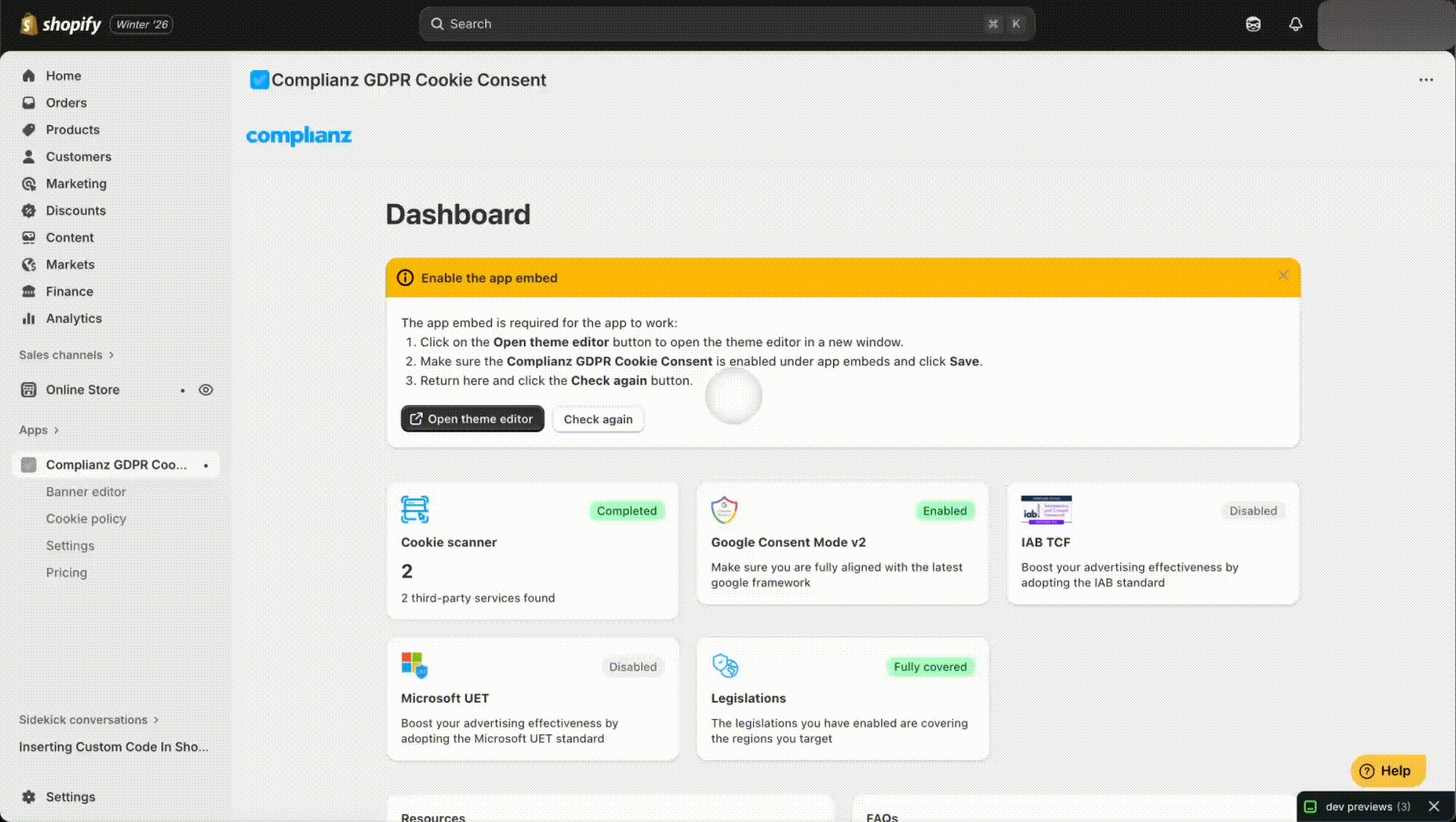View online store via eye icon
Viewport: 1456px width, 822px height.
206,390
